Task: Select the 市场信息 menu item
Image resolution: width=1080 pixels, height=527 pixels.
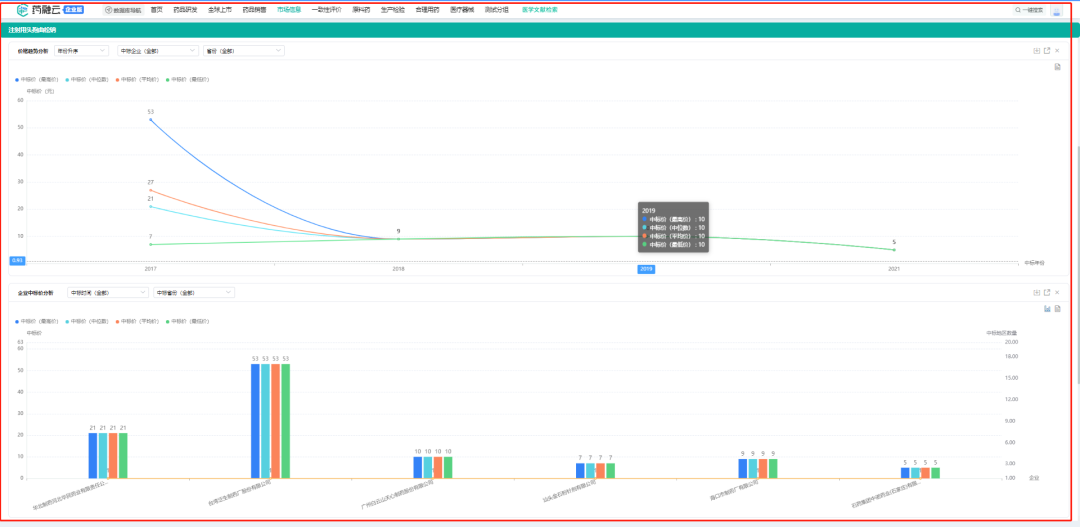Action: point(289,10)
